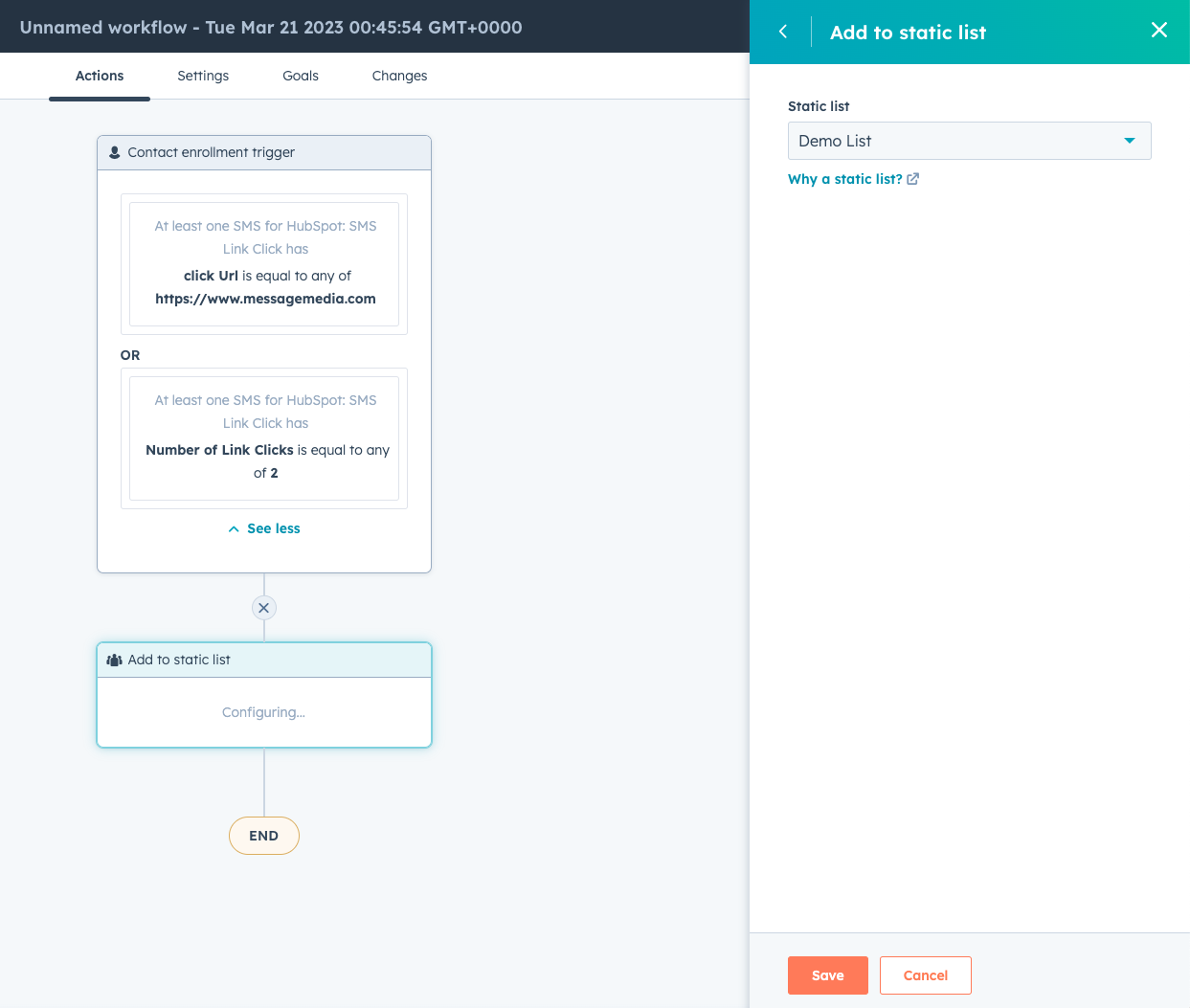This screenshot has height=1008, width=1190.
Task: Click the Add to static list card header
Action: tap(264, 660)
